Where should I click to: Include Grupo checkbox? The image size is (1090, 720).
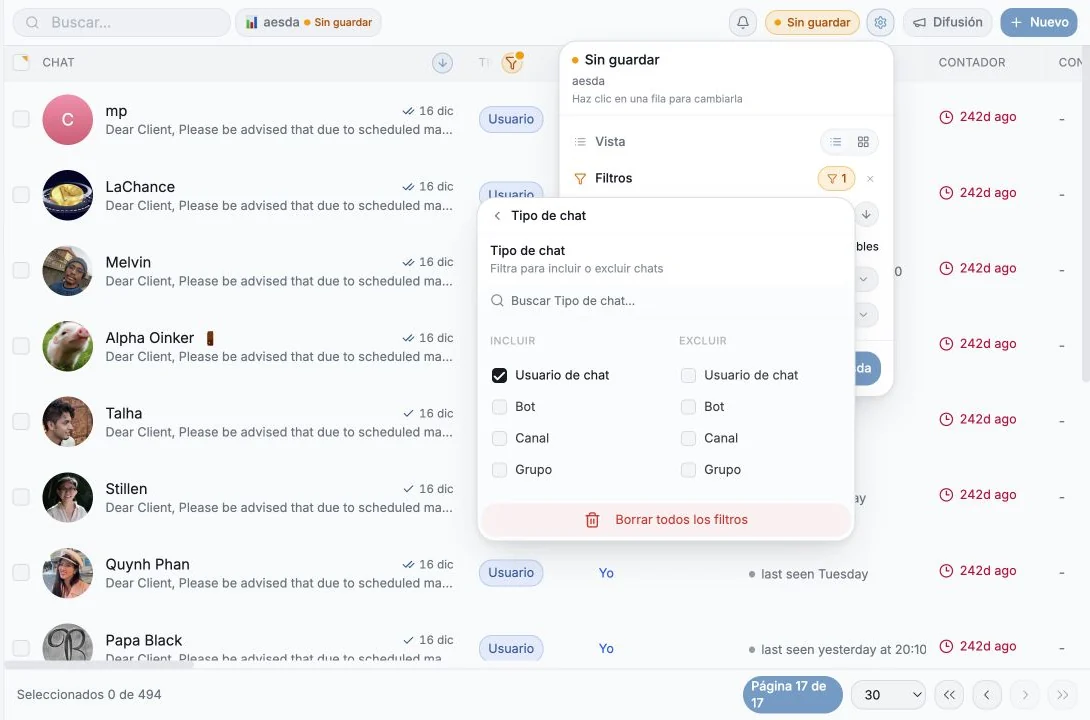coord(499,470)
